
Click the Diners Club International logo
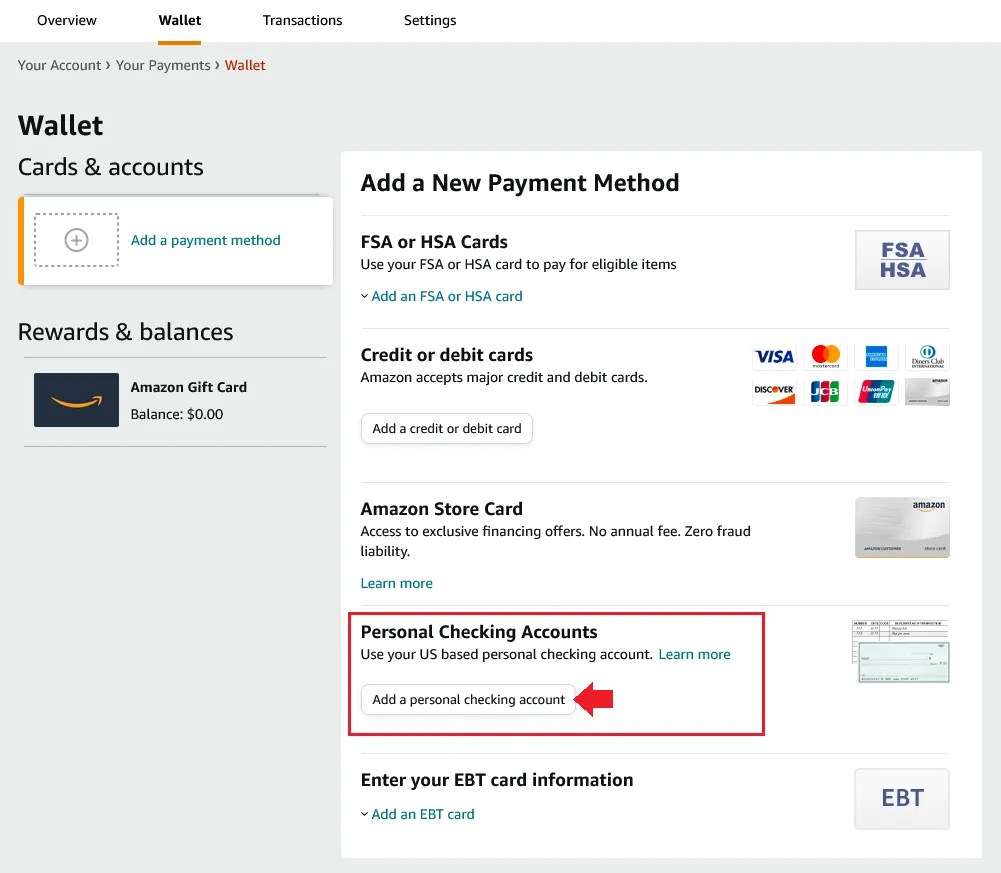point(927,356)
